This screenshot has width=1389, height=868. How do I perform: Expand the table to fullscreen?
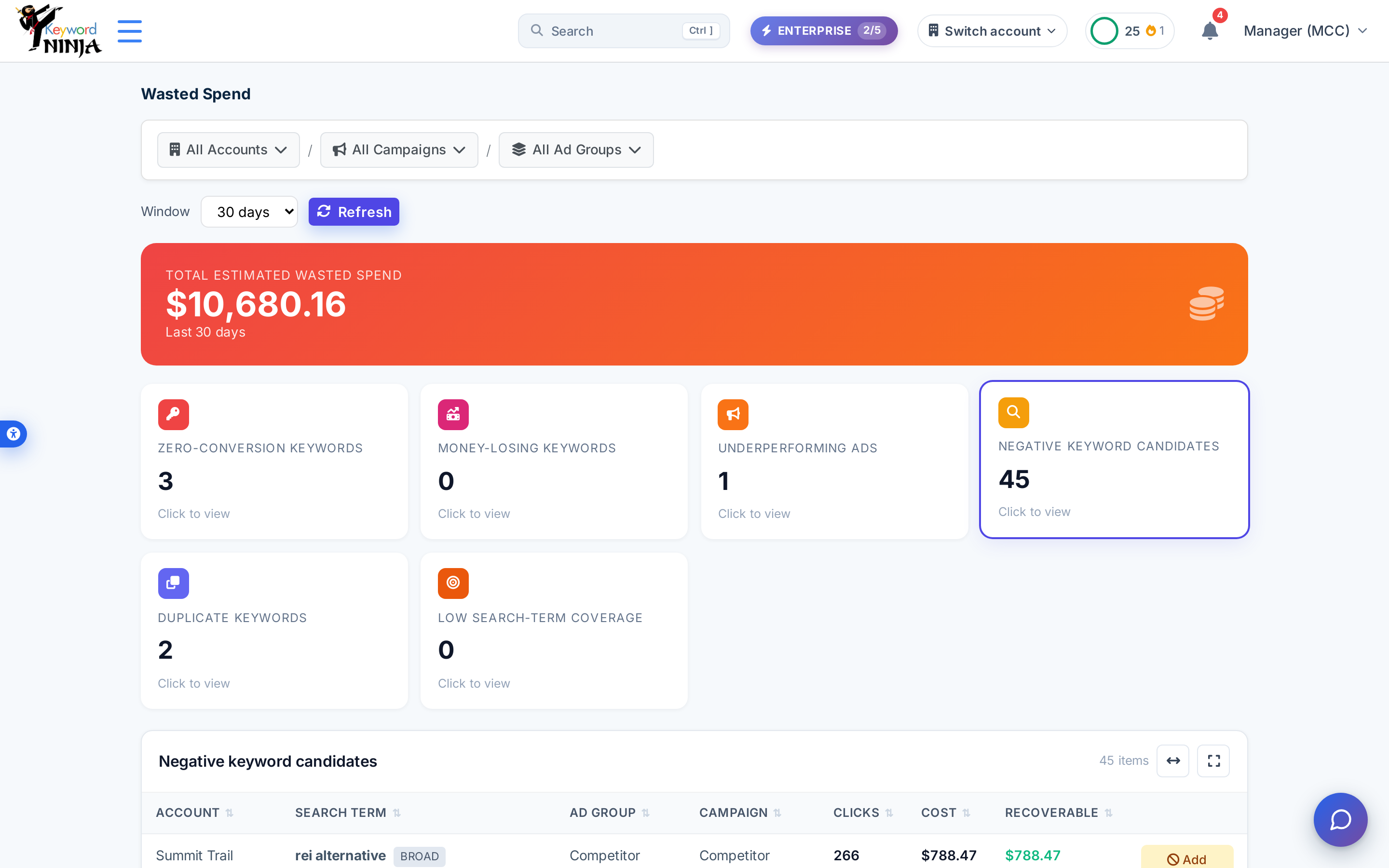tap(1213, 760)
